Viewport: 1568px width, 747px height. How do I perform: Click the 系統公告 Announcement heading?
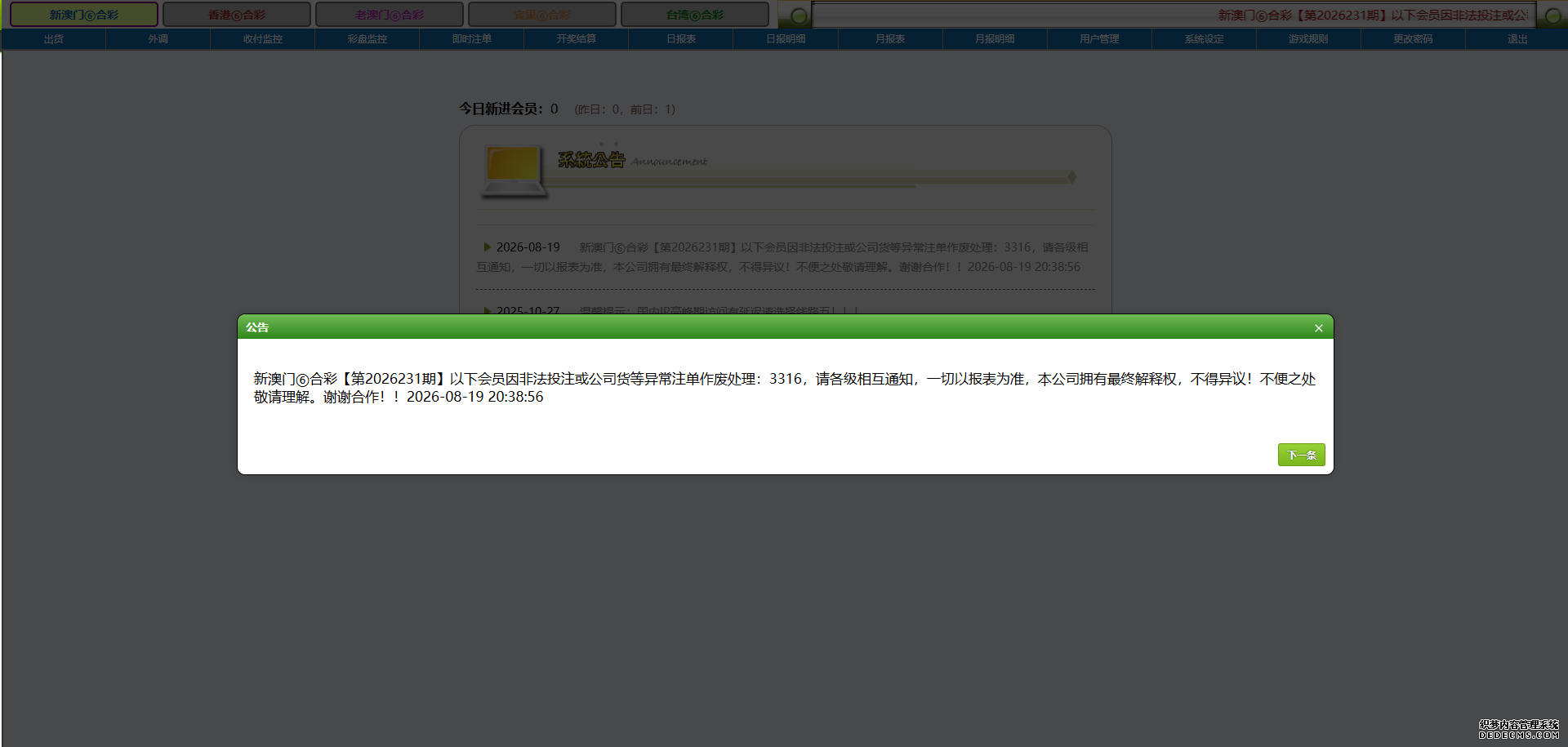point(632,160)
